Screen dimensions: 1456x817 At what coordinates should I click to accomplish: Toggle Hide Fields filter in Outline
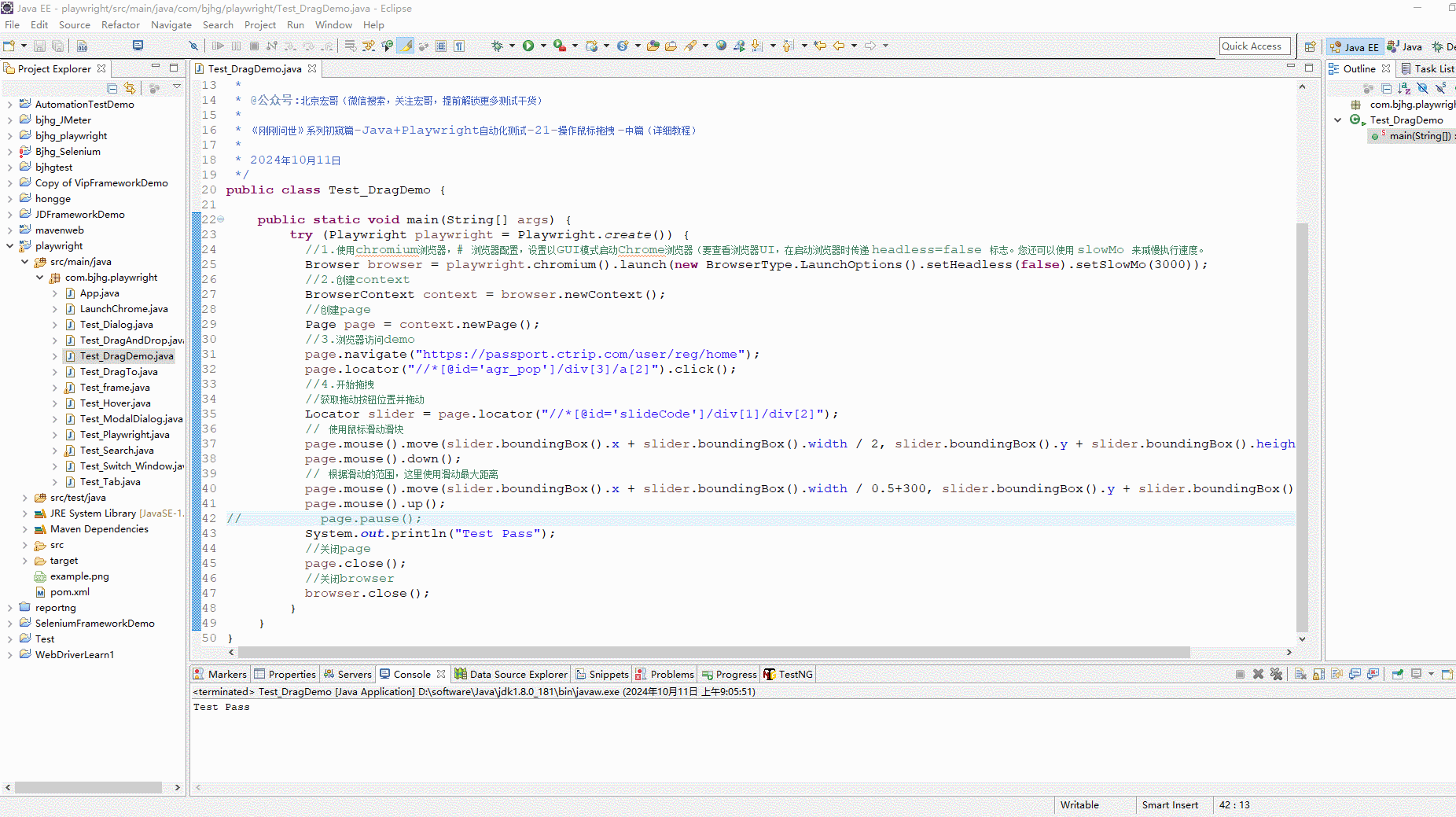click(1422, 88)
